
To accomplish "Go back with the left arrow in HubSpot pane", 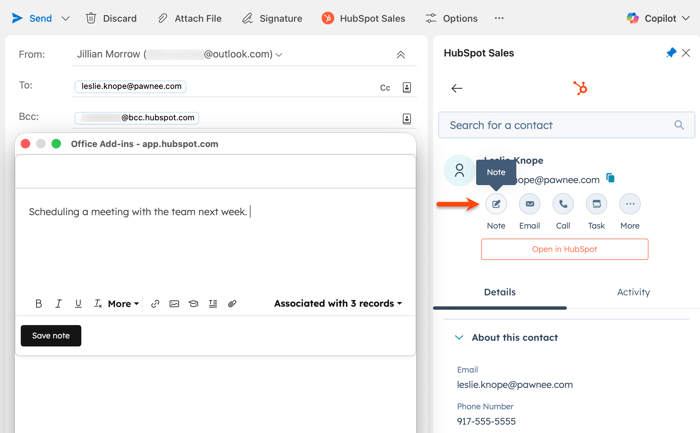I will (457, 88).
